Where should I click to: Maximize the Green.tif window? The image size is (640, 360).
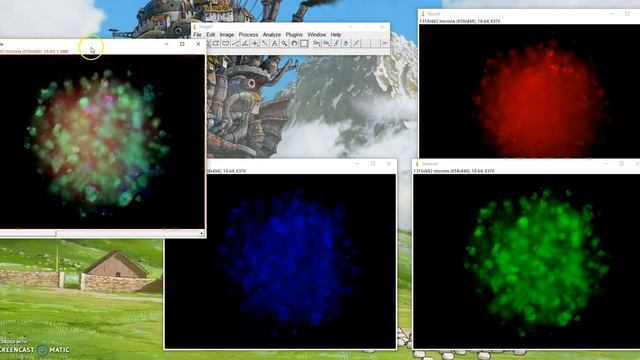click(622, 164)
